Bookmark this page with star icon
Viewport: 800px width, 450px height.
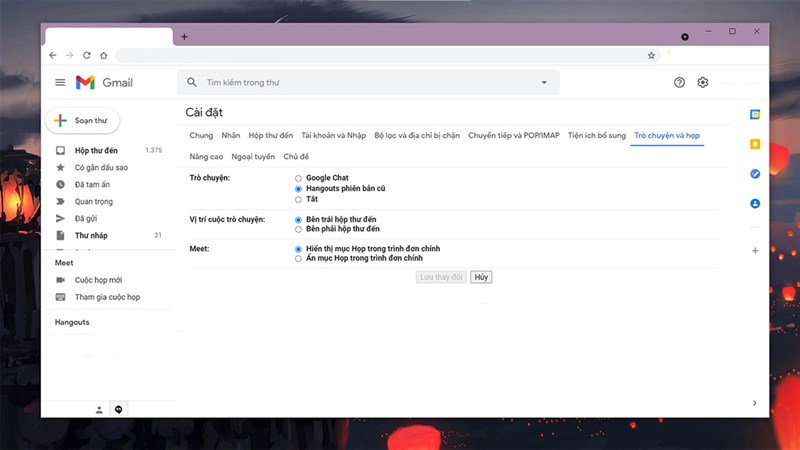tap(651, 56)
